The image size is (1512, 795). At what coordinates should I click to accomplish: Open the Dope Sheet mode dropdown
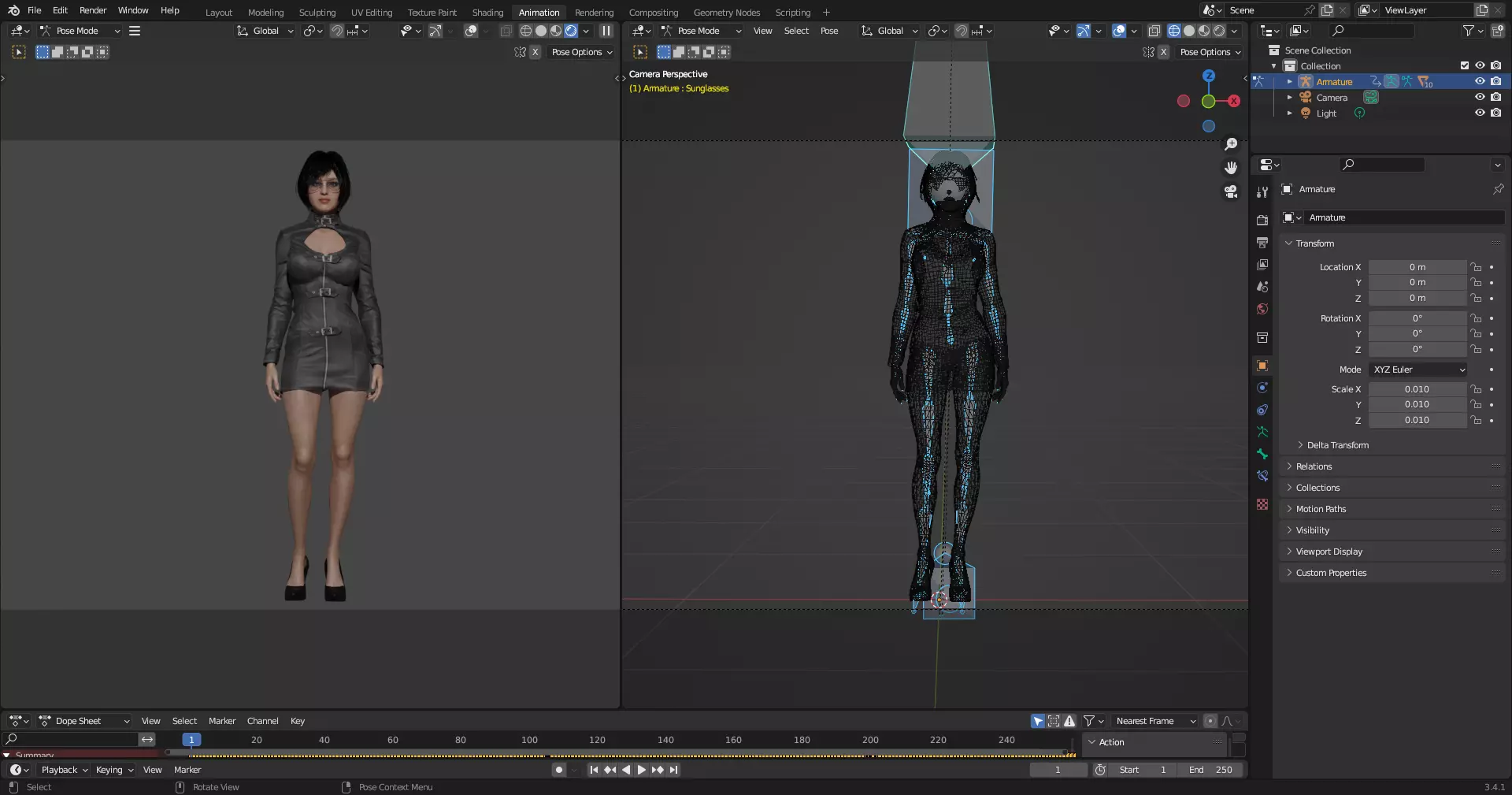[x=84, y=721]
